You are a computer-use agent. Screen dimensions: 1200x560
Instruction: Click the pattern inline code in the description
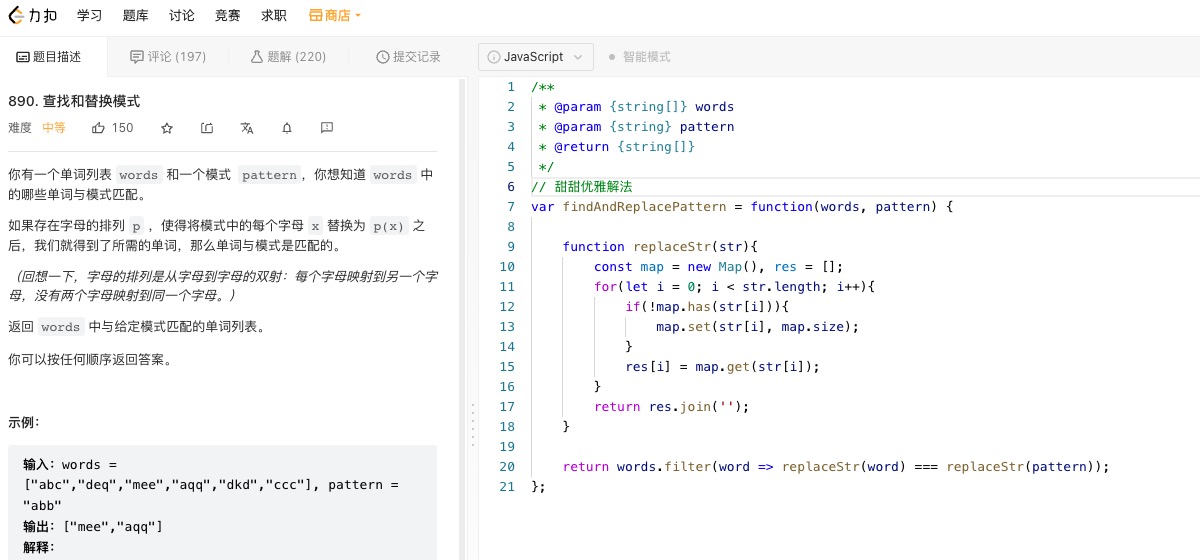(x=269, y=175)
